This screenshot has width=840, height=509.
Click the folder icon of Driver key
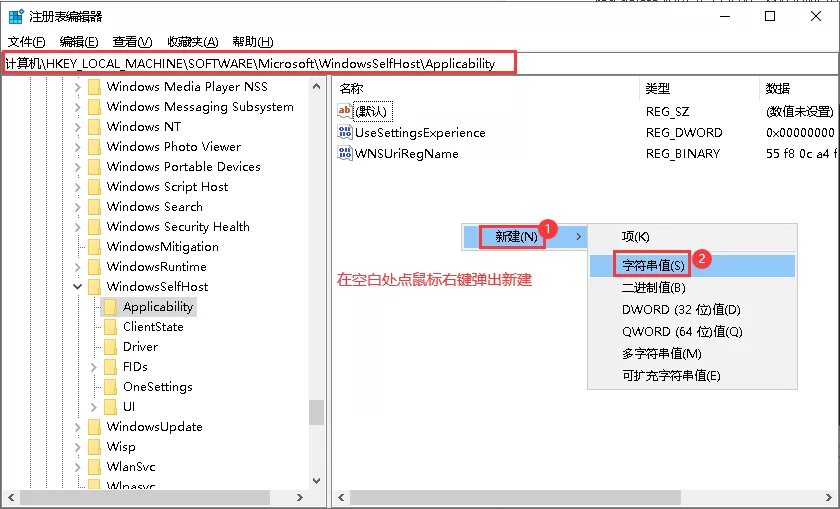point(110,347)
